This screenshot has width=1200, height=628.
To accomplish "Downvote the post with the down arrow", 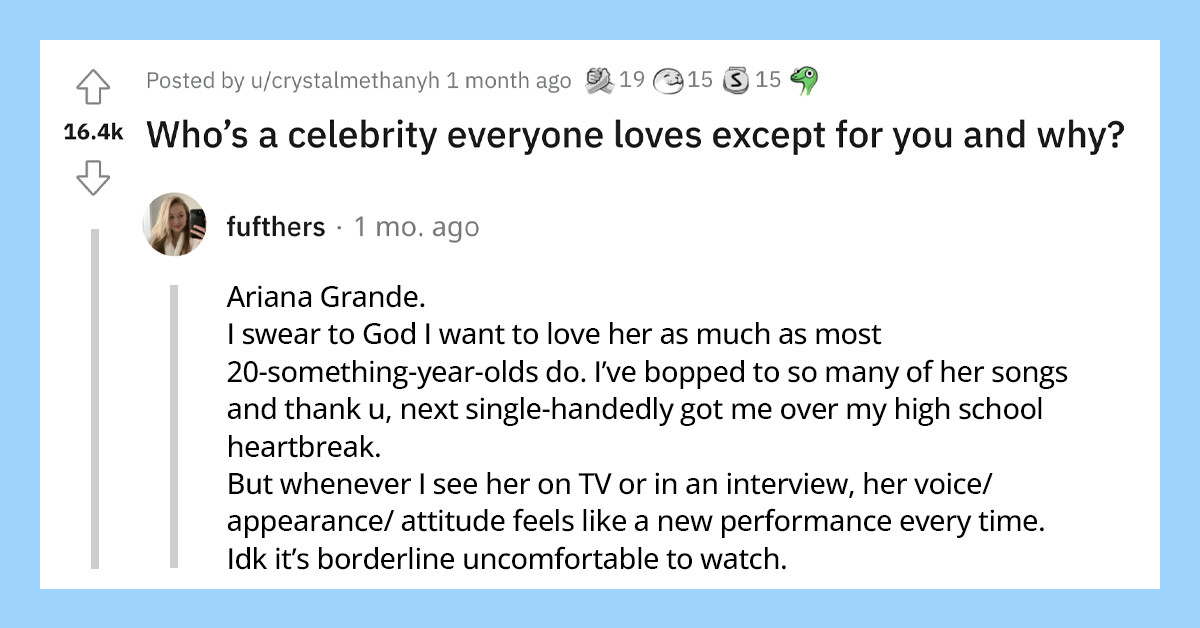I will click(x=95, y=180).
